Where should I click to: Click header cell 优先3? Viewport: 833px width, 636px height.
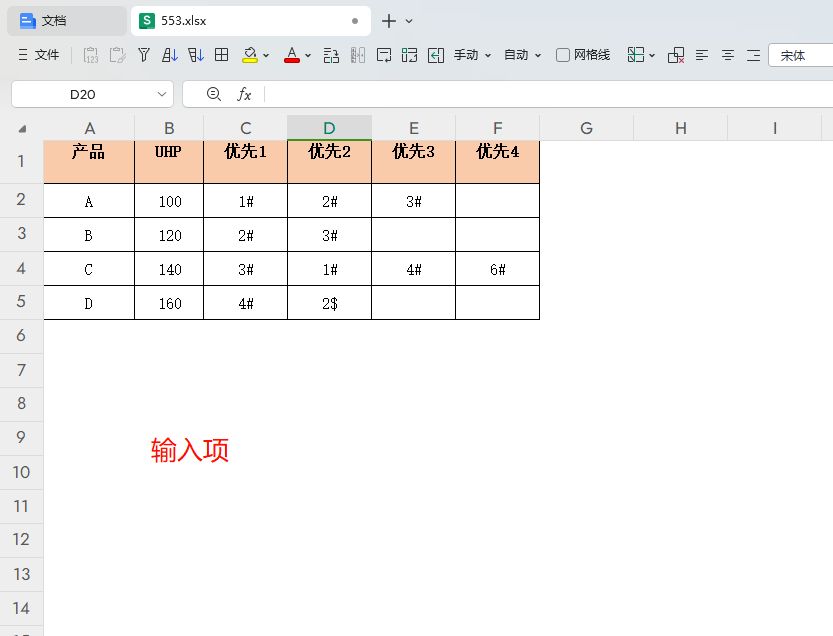pyautogui.click(x=413, y=162)
